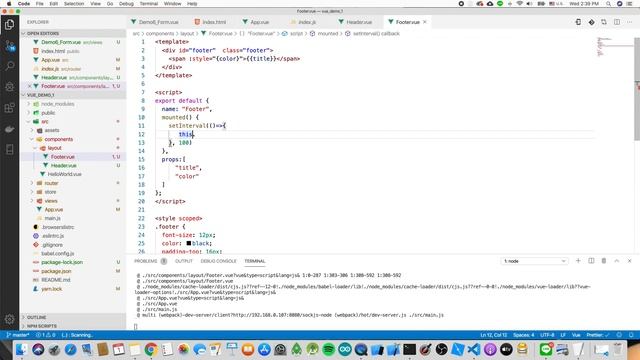Open Header.vue in the file tree
The height and width of the screenshot is (360, 640).
click(x=64, y=166)
